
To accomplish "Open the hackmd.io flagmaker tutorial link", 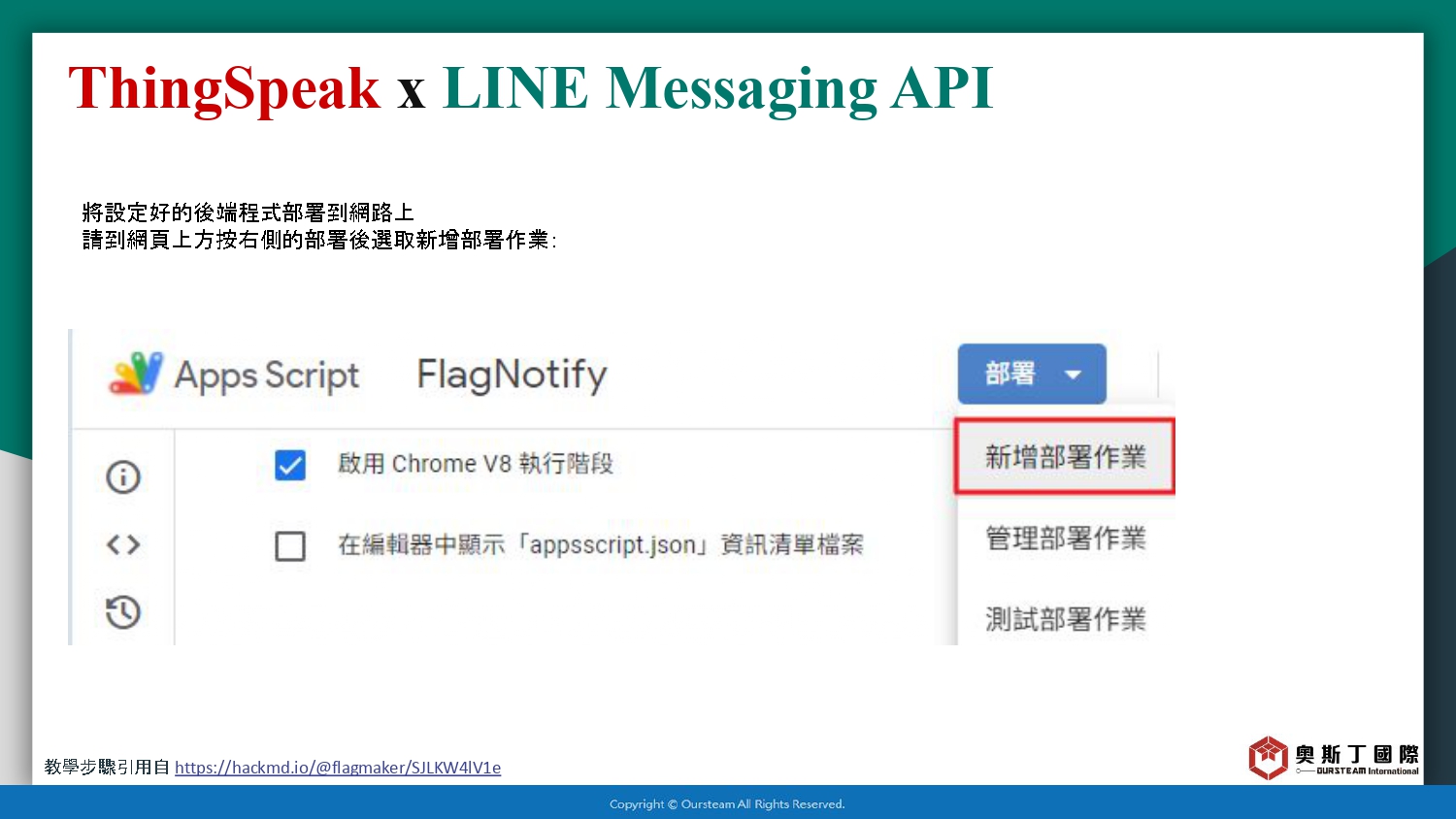I will pos(338,768).
